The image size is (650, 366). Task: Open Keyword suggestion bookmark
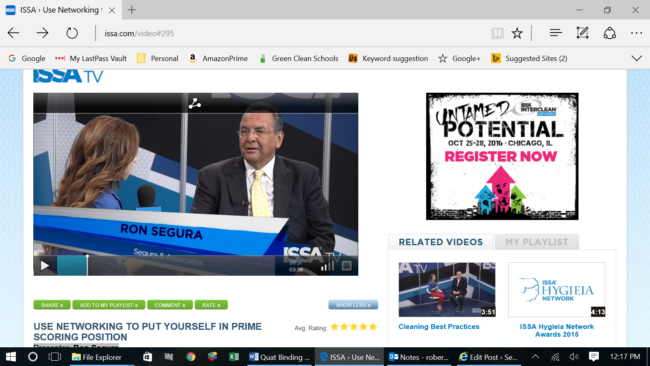pos(388,58)
